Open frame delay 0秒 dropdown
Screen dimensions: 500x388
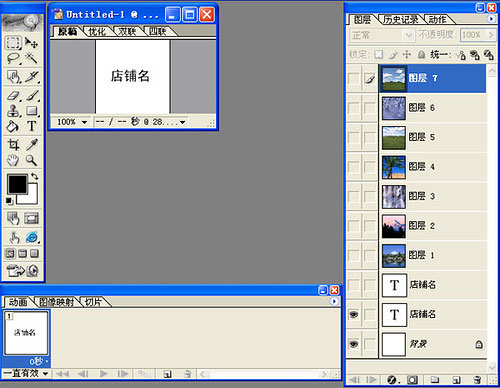click(38, 362)
